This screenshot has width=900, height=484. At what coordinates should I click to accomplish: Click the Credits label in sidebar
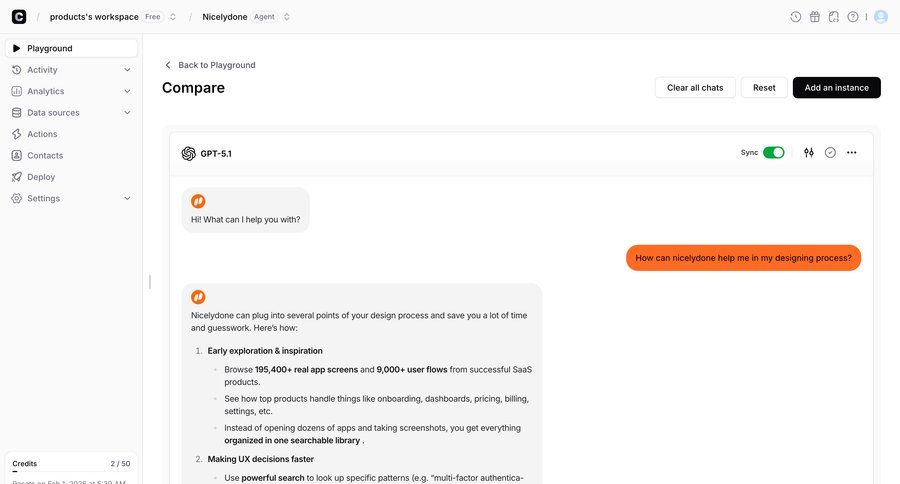point(25,463)
